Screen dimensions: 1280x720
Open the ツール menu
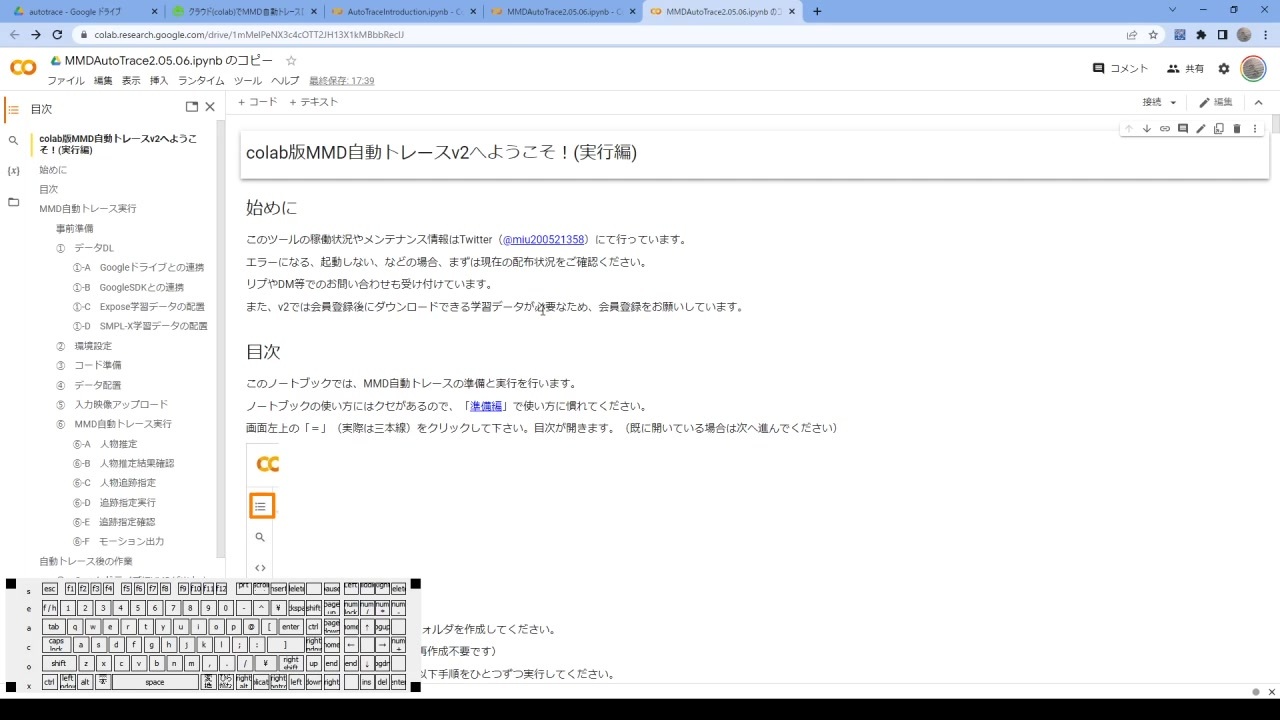pos(247,81)
